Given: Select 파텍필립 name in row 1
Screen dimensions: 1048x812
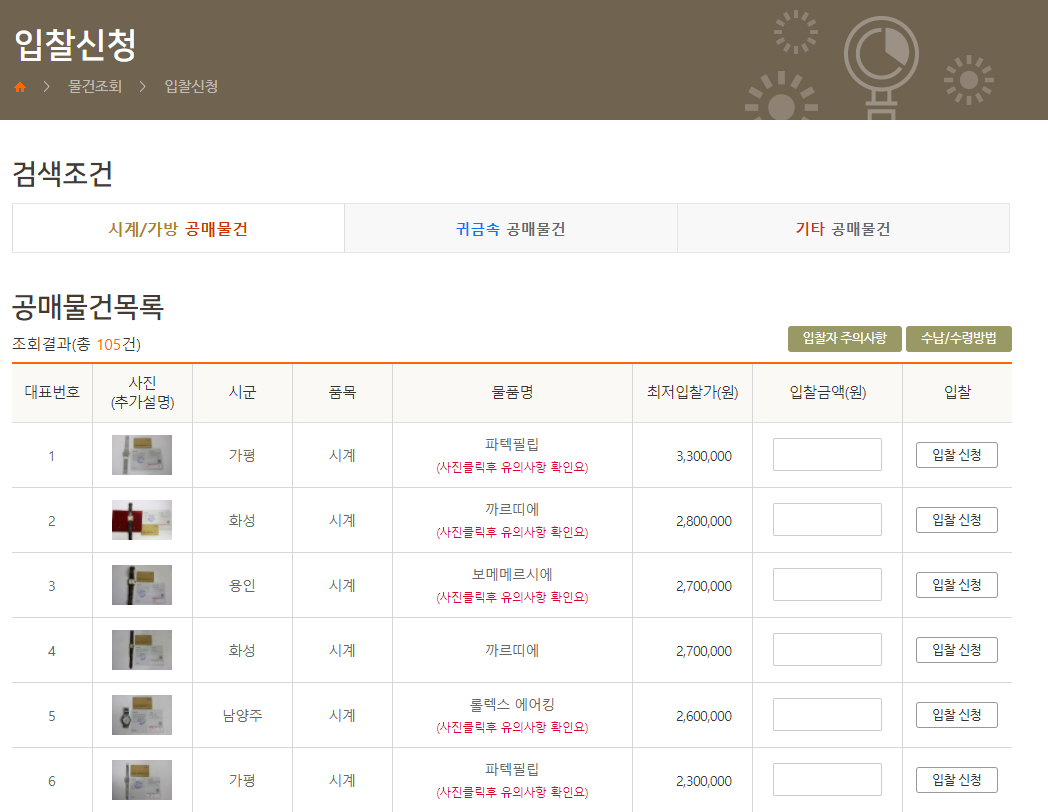Looking at the screenshot, I should coord(512,444).
